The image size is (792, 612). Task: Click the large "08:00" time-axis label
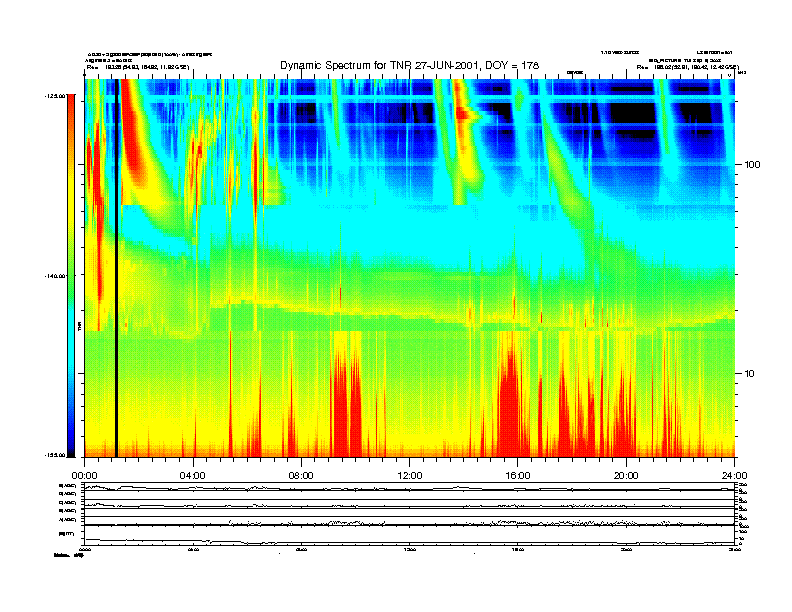(x=301, y=476)
